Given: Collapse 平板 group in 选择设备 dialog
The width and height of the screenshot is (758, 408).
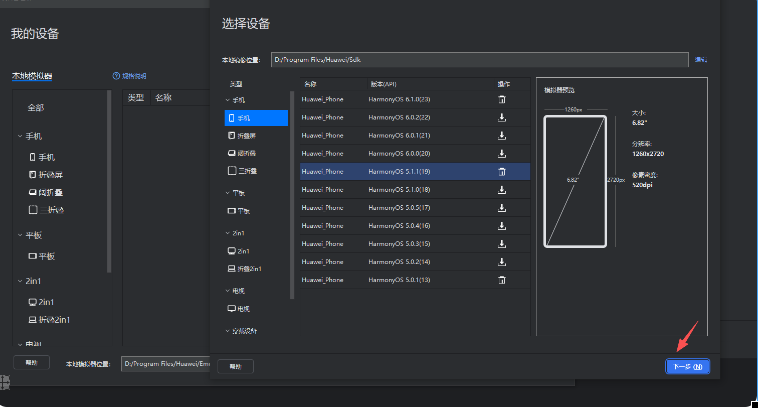Looking at the screenshot, I should point(228,193).
